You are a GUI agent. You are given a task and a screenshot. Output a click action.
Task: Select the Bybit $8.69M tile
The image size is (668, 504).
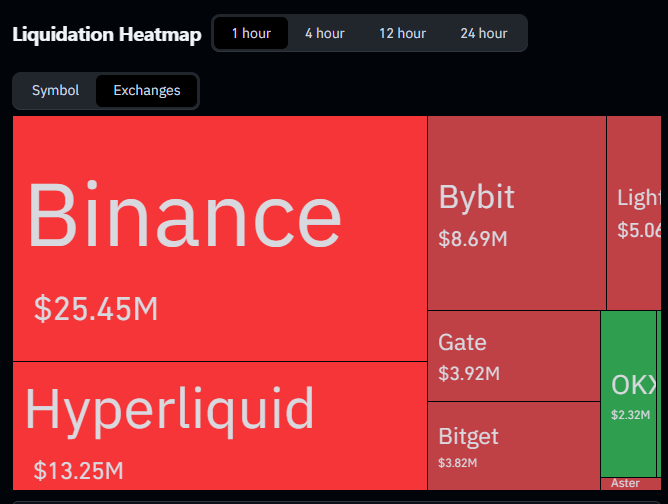point(517,213)
